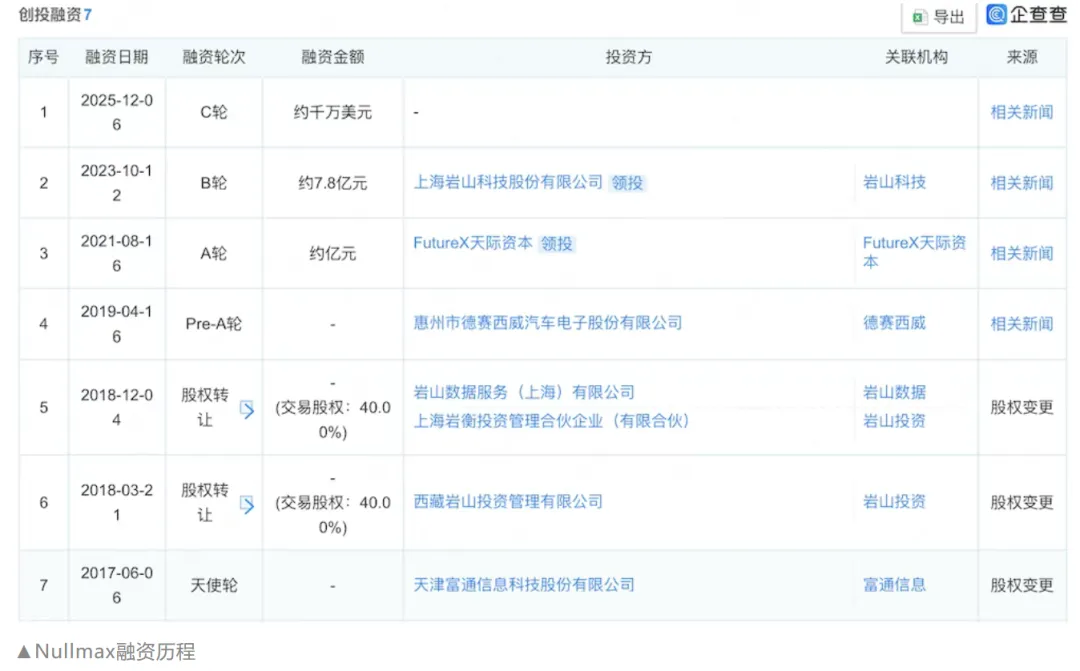Open investor 惠州市德赛西威汽车电子股份有限公司
Screen dimensions: 1080x671
[548, 322]
